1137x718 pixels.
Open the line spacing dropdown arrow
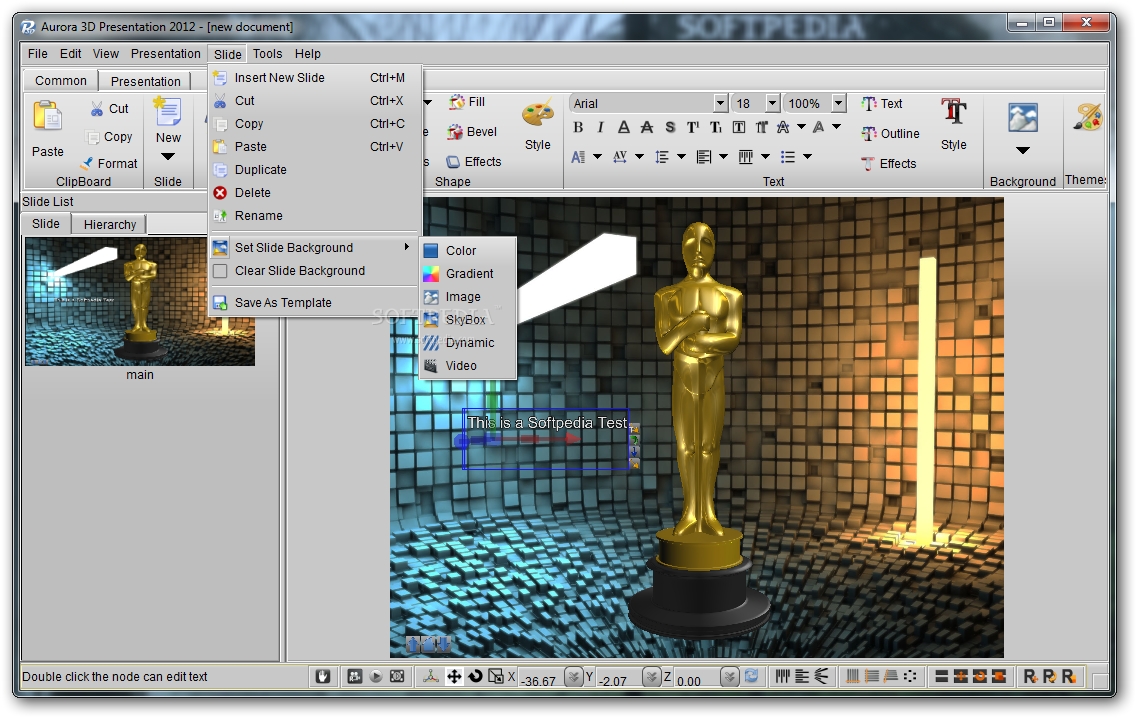(x=682, y=157)
